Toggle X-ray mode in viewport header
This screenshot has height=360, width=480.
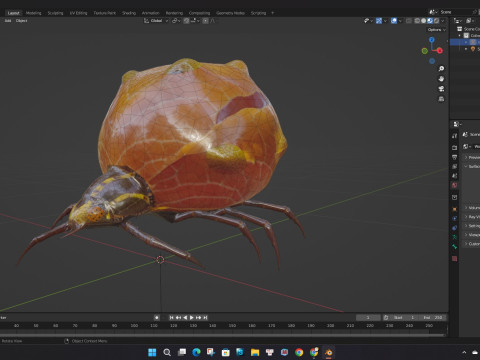[x=409, y=21]
